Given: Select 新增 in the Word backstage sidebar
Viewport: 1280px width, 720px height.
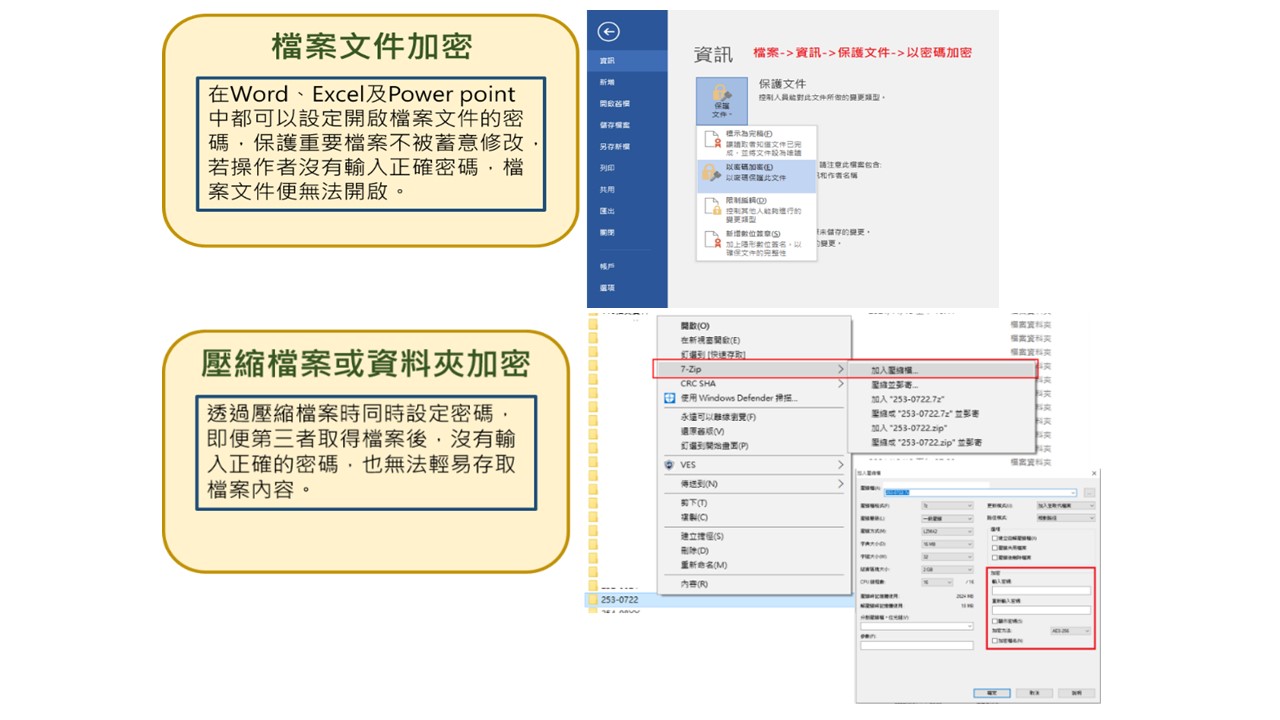Looking at the screenshot, I should pyautogui.click(x=627, y=82).
